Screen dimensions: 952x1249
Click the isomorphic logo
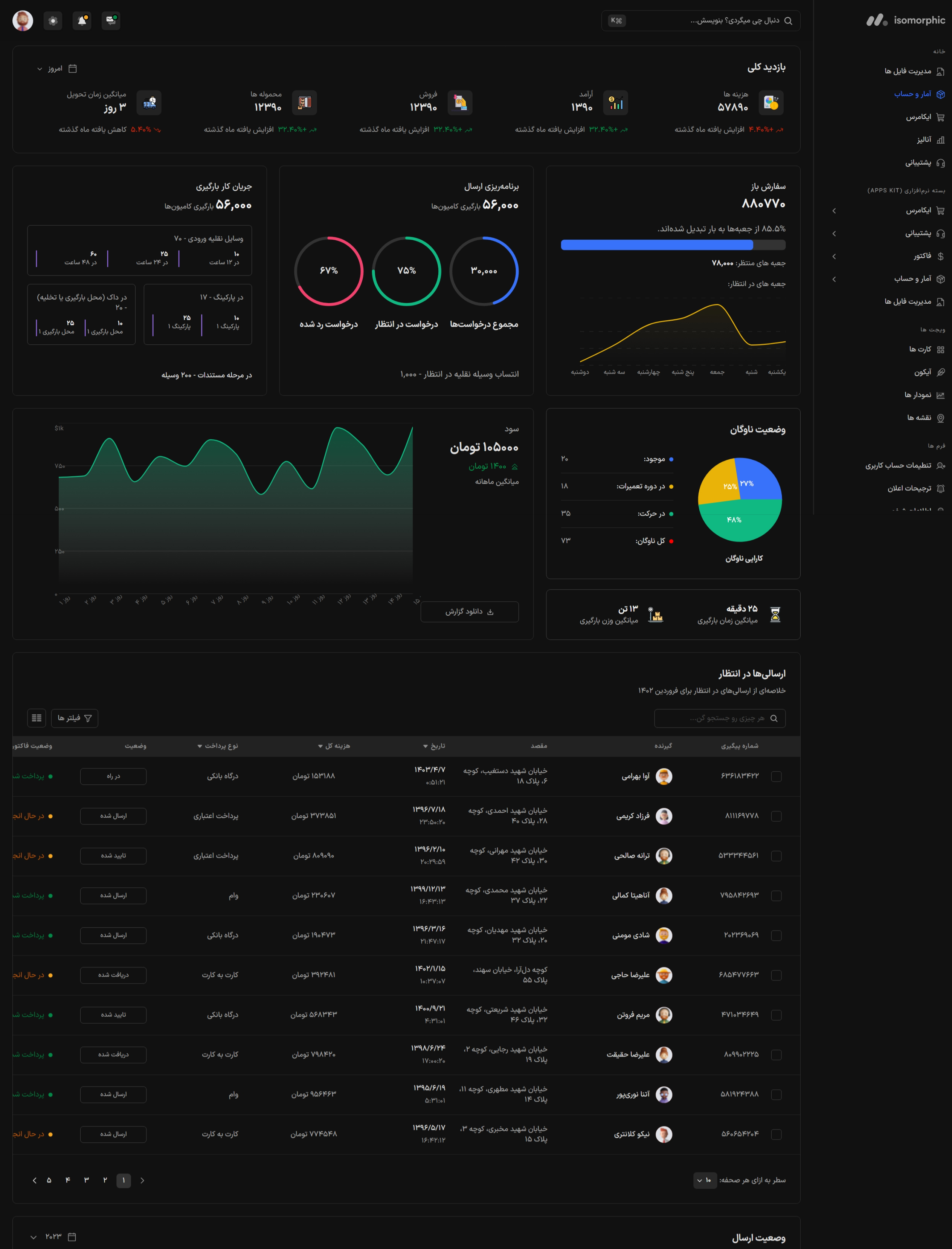point(906,20)
